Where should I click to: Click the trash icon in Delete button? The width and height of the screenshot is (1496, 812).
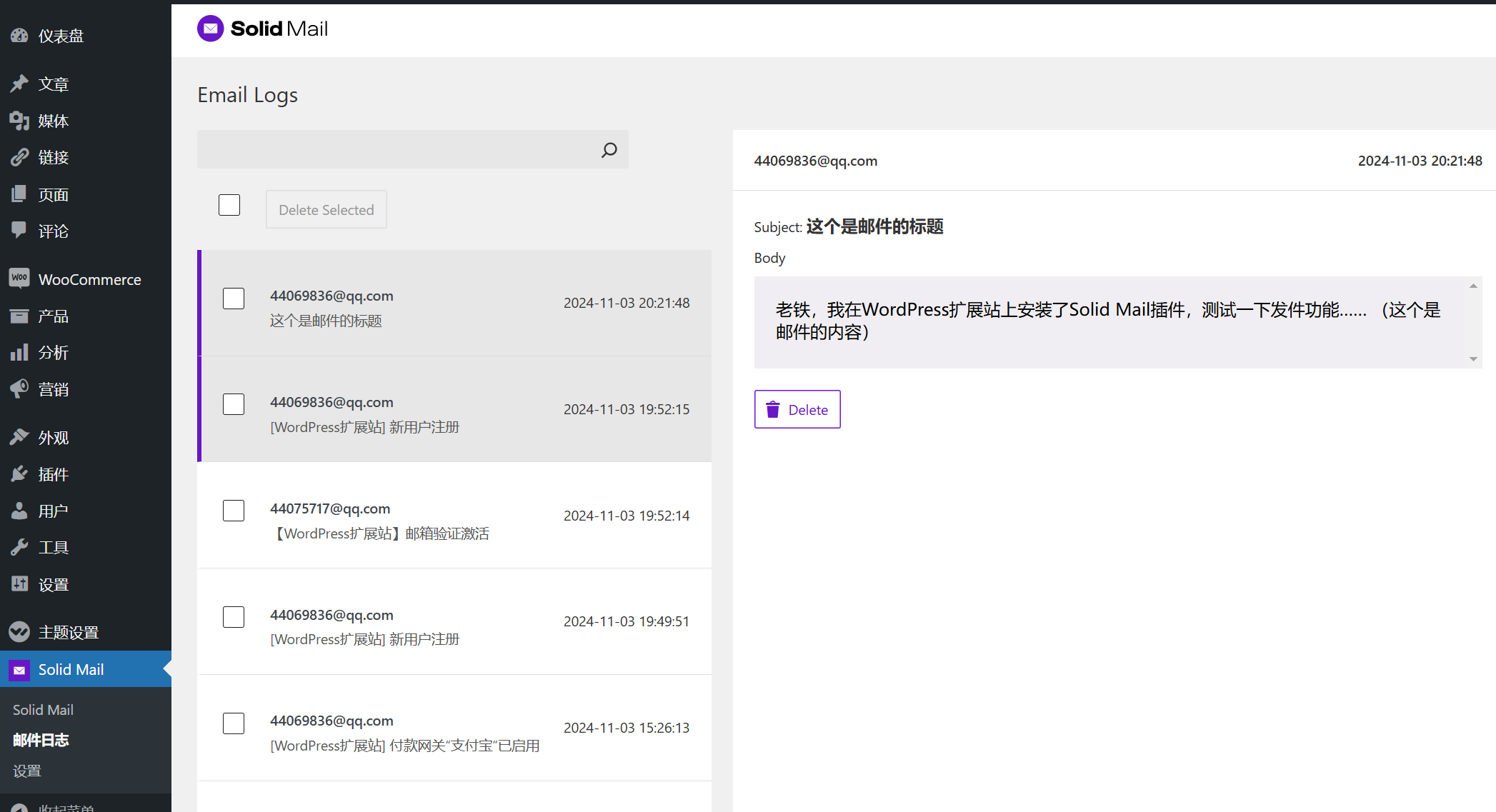(773, 410)
